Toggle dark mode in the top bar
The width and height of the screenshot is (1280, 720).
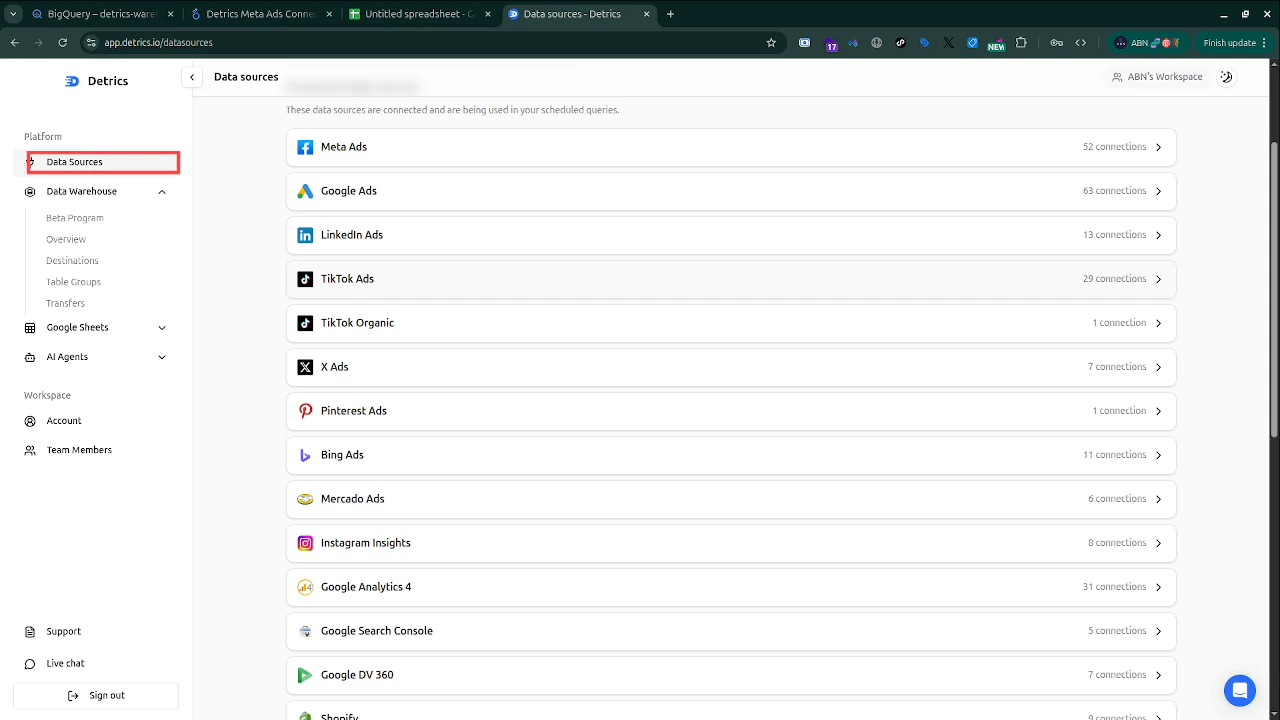pyautogui.click(x=1226, y=76)
